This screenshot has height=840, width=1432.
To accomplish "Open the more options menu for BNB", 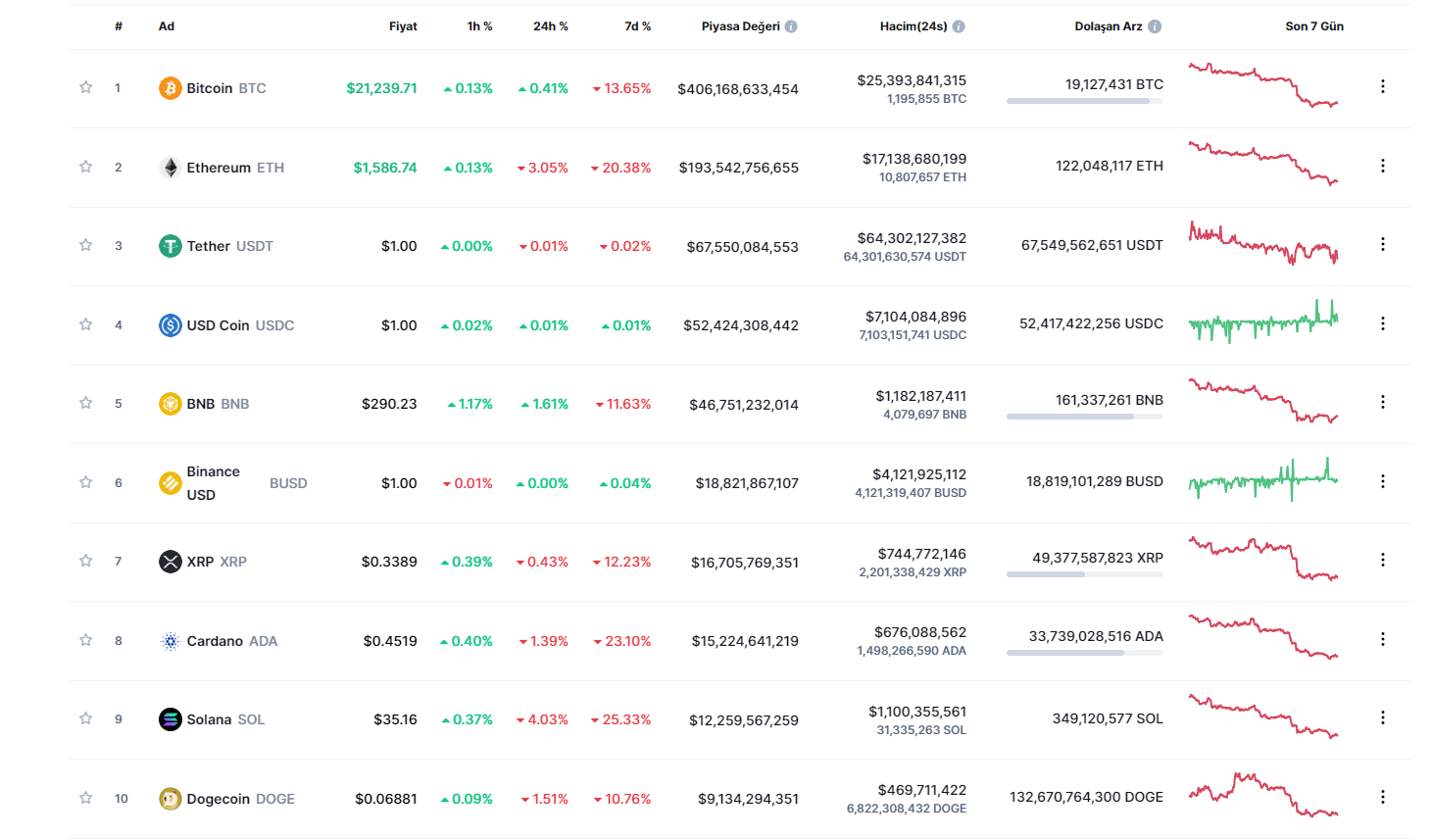I will coord(1382,402).
